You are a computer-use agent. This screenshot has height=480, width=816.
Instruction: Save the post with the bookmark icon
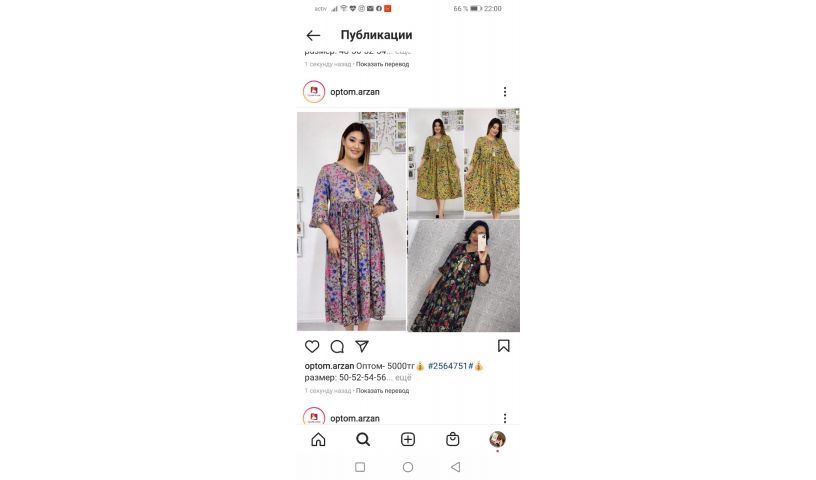[x=503, y=346]
